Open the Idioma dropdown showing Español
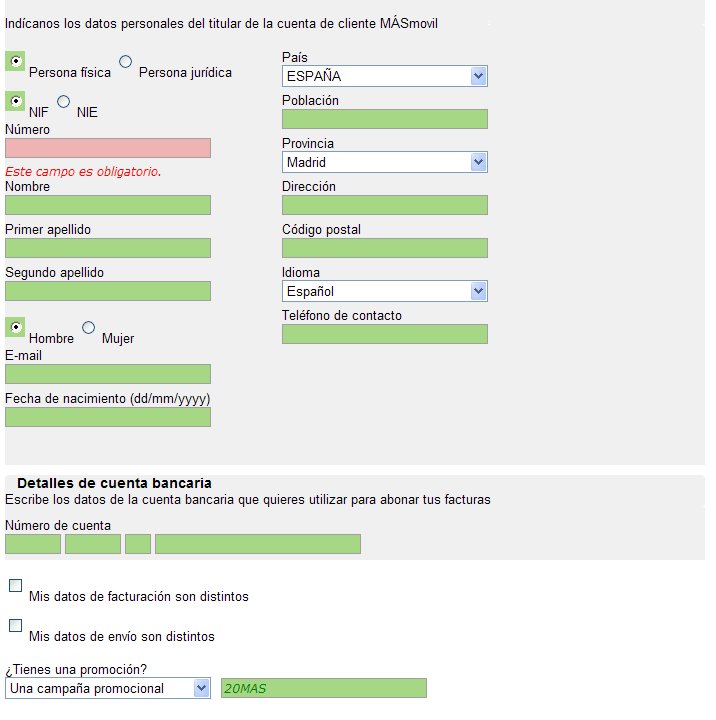Viewport: 716px width, 720px height. tap(384, 291)
